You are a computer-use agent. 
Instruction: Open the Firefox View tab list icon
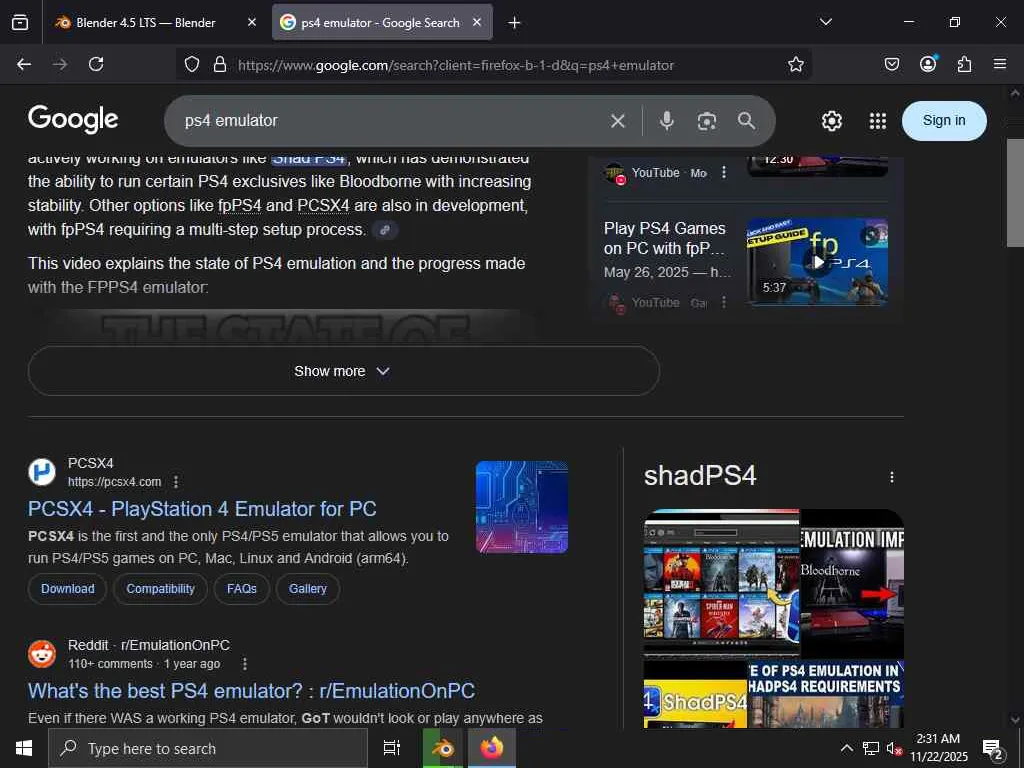point(20,22)
